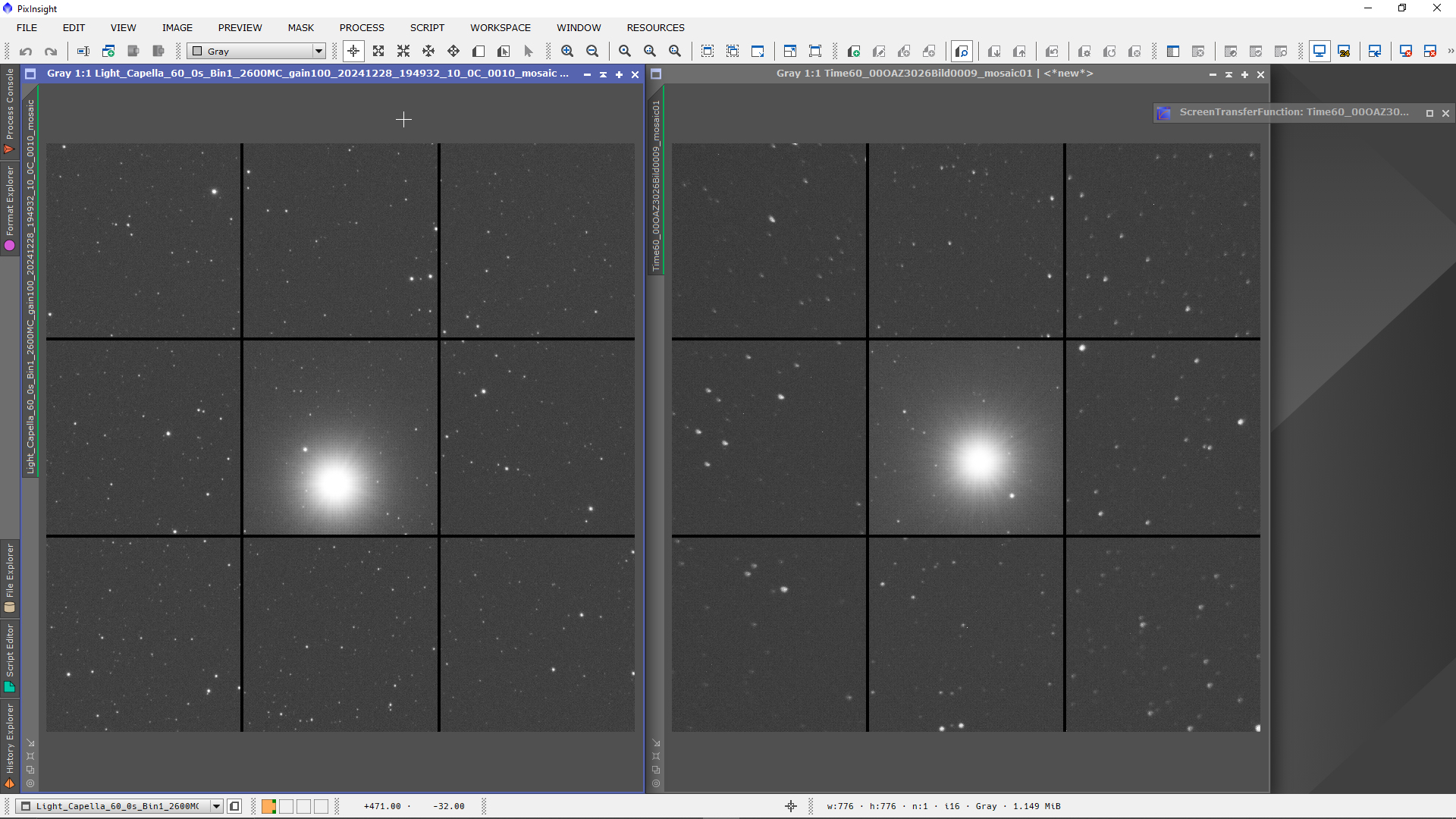Open the WINDOW menu
This screenshot has width=1456, height=819.
[x=579, y=27]
